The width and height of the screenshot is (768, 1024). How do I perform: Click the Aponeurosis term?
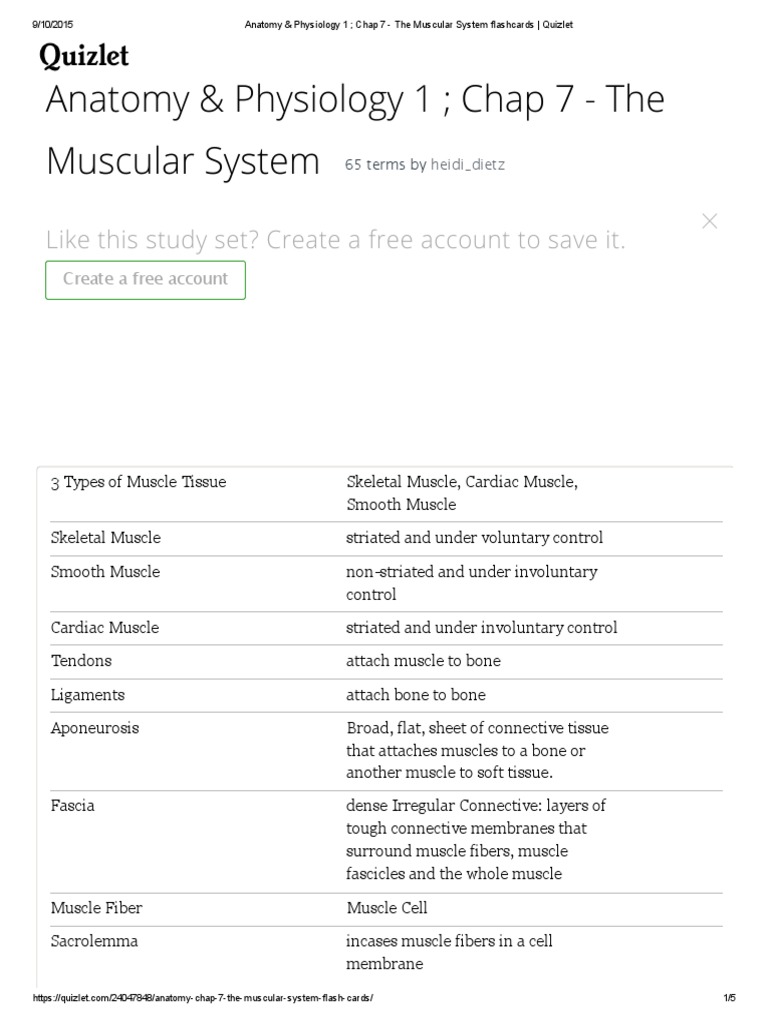(x=95, y=728)
